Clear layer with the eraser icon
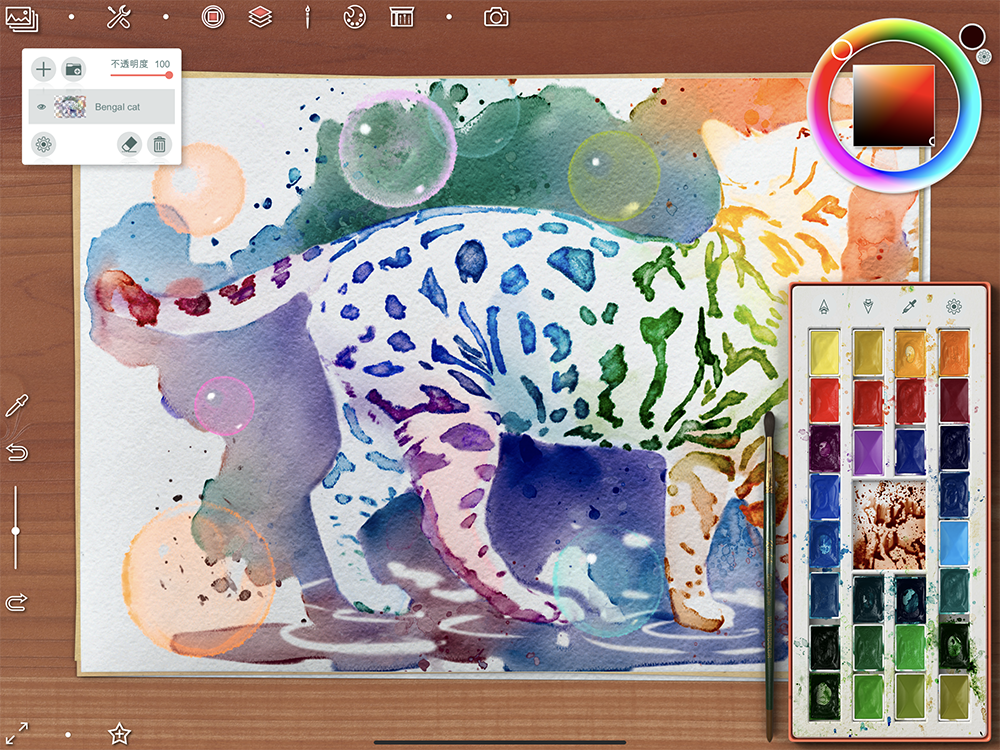1000x750 pixels. [x=129, y=144]
